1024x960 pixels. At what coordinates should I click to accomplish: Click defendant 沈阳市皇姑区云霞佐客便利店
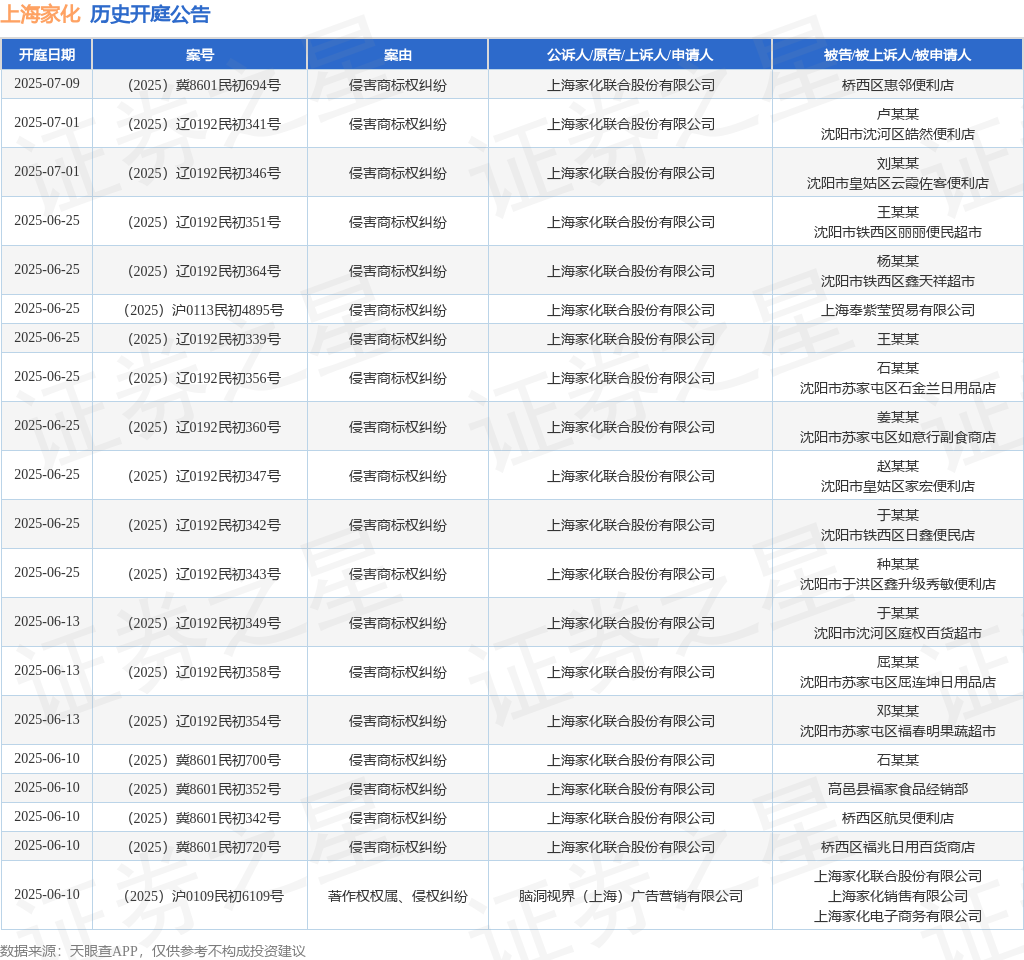tap(897, 183)
